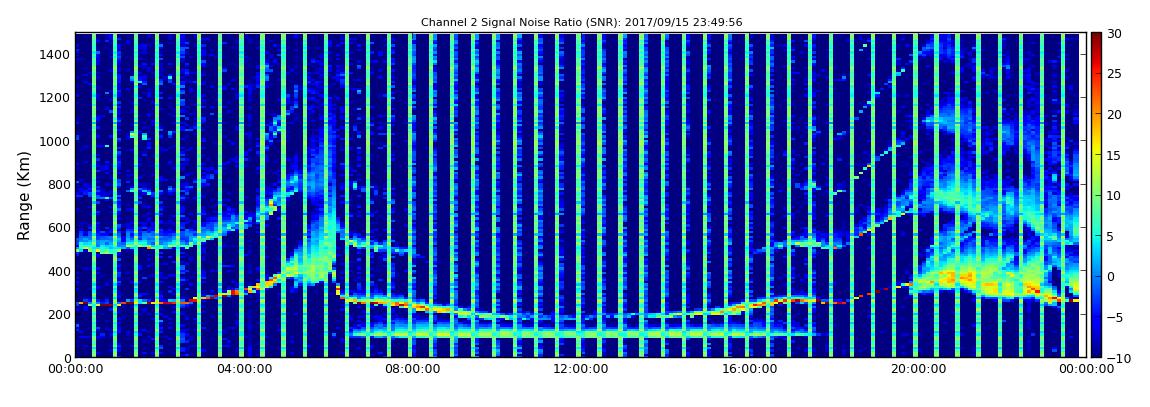Click the dark red top of the colorbar

coord(1096,38)
